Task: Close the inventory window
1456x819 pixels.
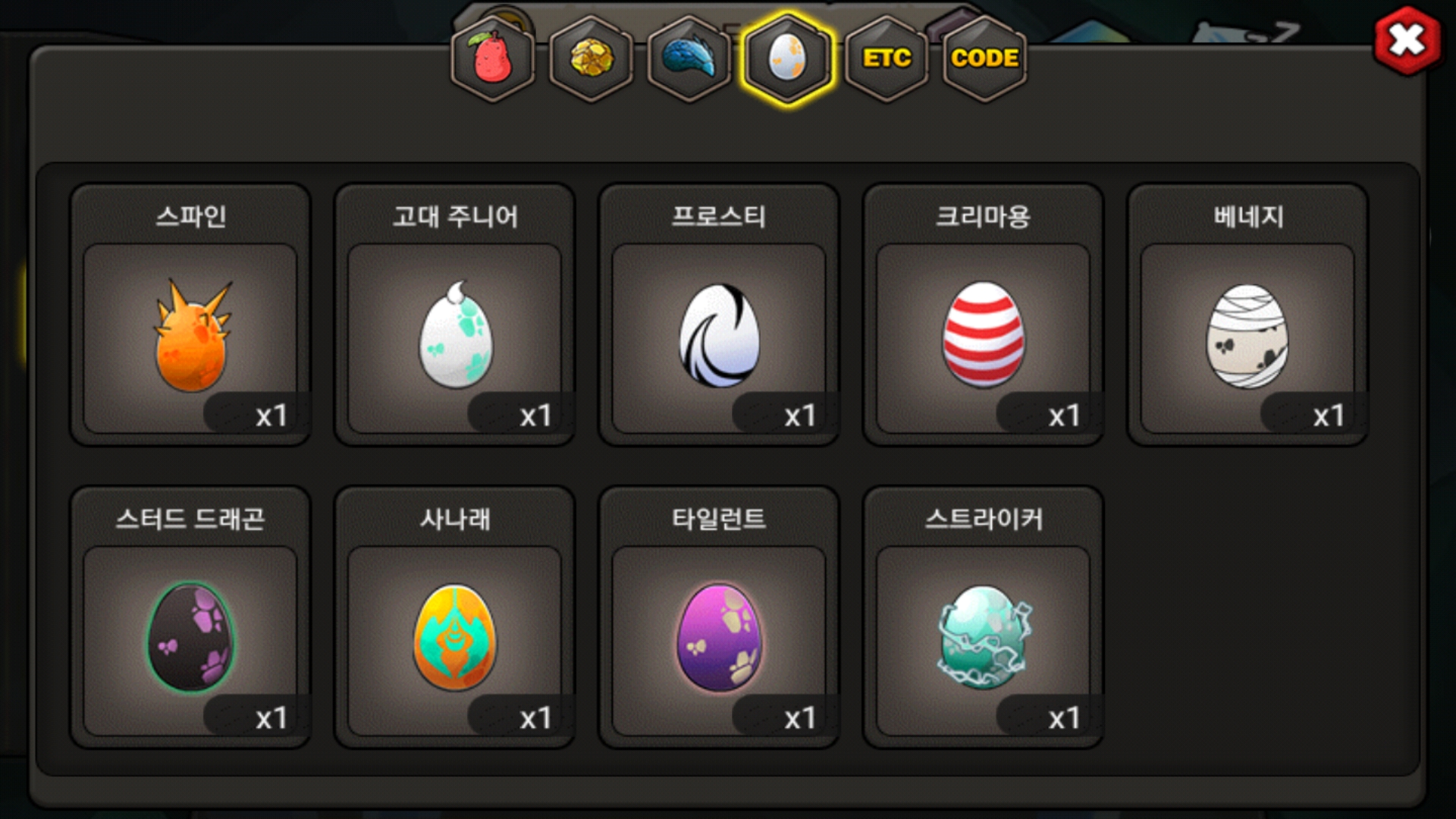Action: (1407, 40)
